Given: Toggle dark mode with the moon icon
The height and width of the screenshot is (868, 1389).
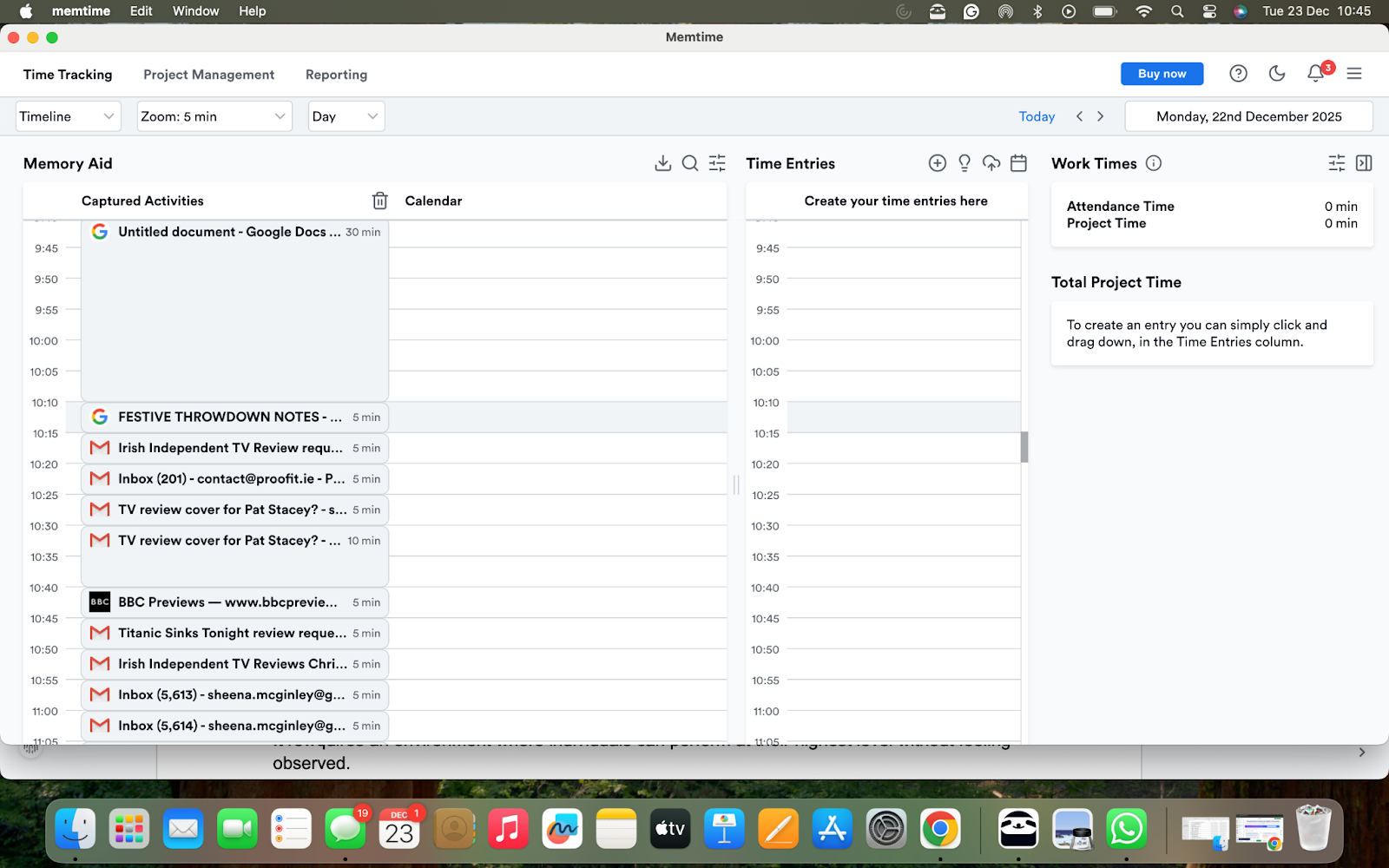Looking at the screenshot, I should tap(1276, 74).
